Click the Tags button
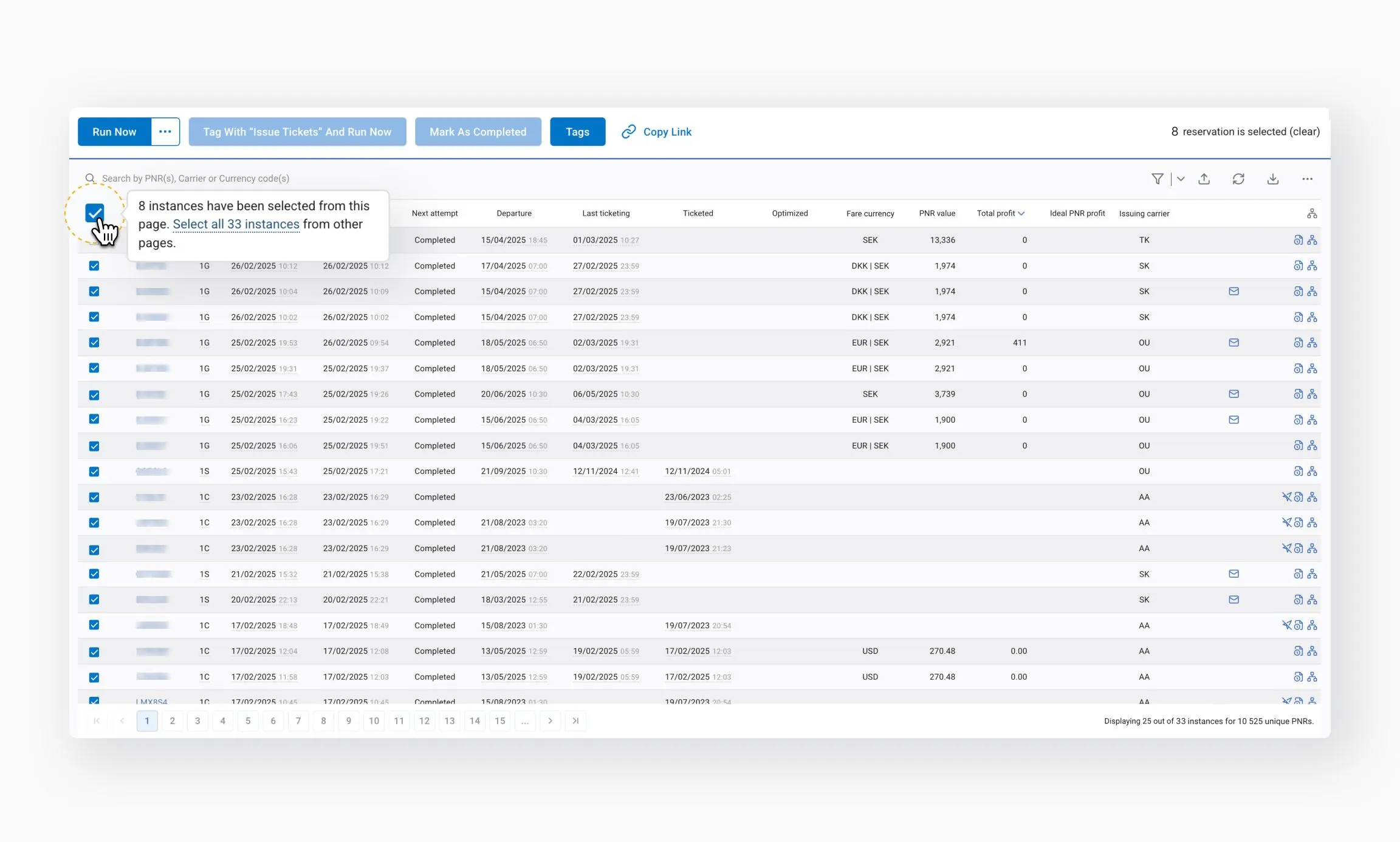Image resolution: width=1400 pixels, height=842 pixels. pos(577,132)
